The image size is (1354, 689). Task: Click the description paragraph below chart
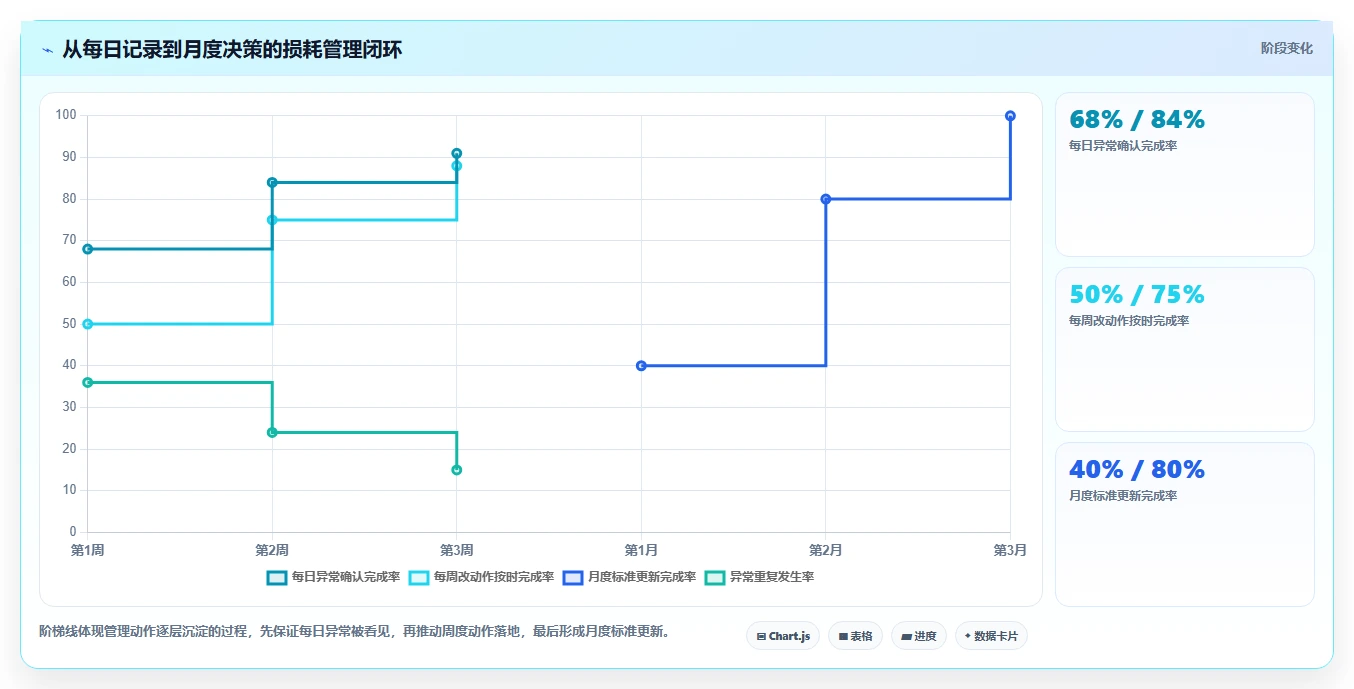coord(355,632)
